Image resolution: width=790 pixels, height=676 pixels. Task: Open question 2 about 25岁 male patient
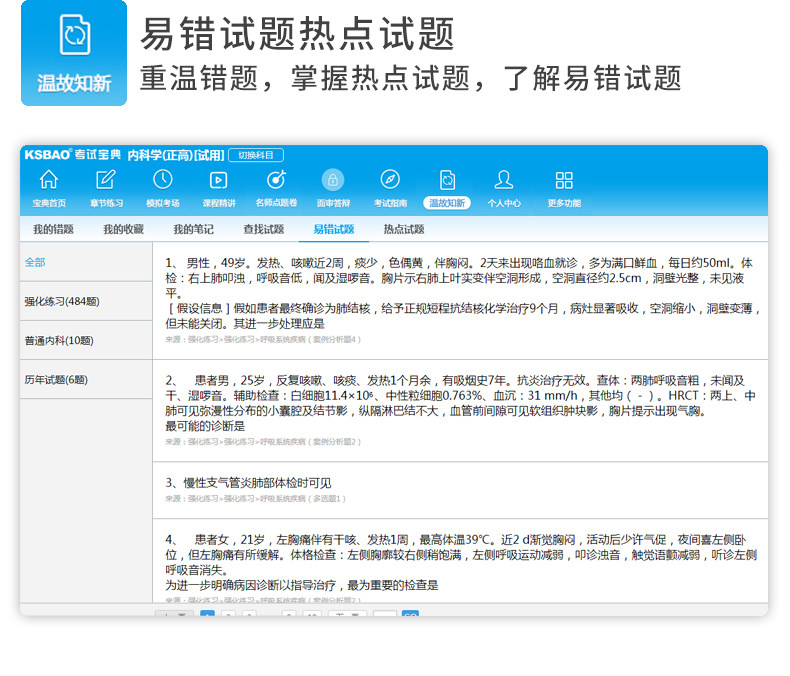[460, 411]
